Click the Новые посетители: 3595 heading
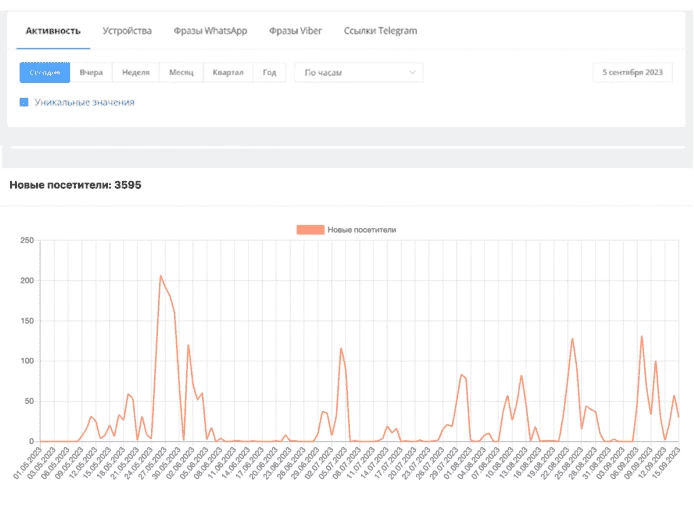The image size is (694, 520). point(75,185)
